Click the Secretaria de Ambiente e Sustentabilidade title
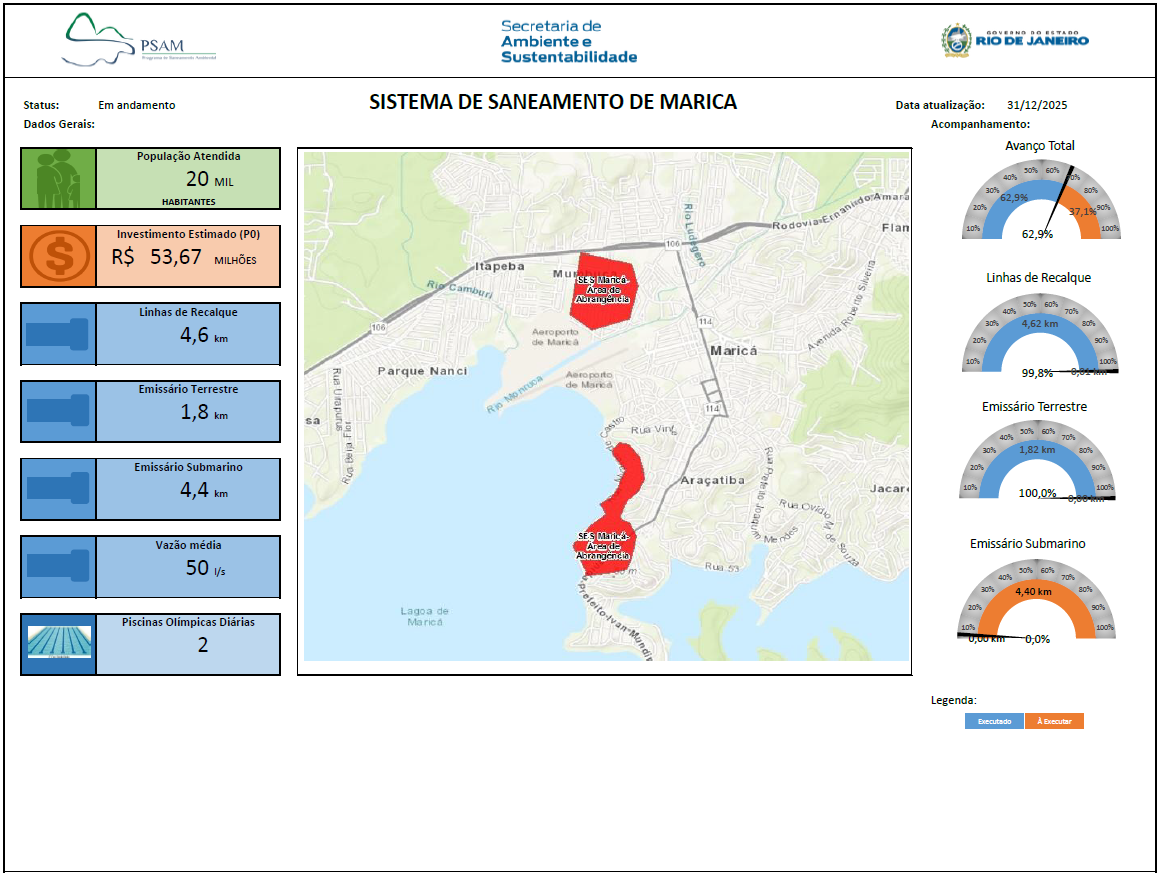 [567, 41]
